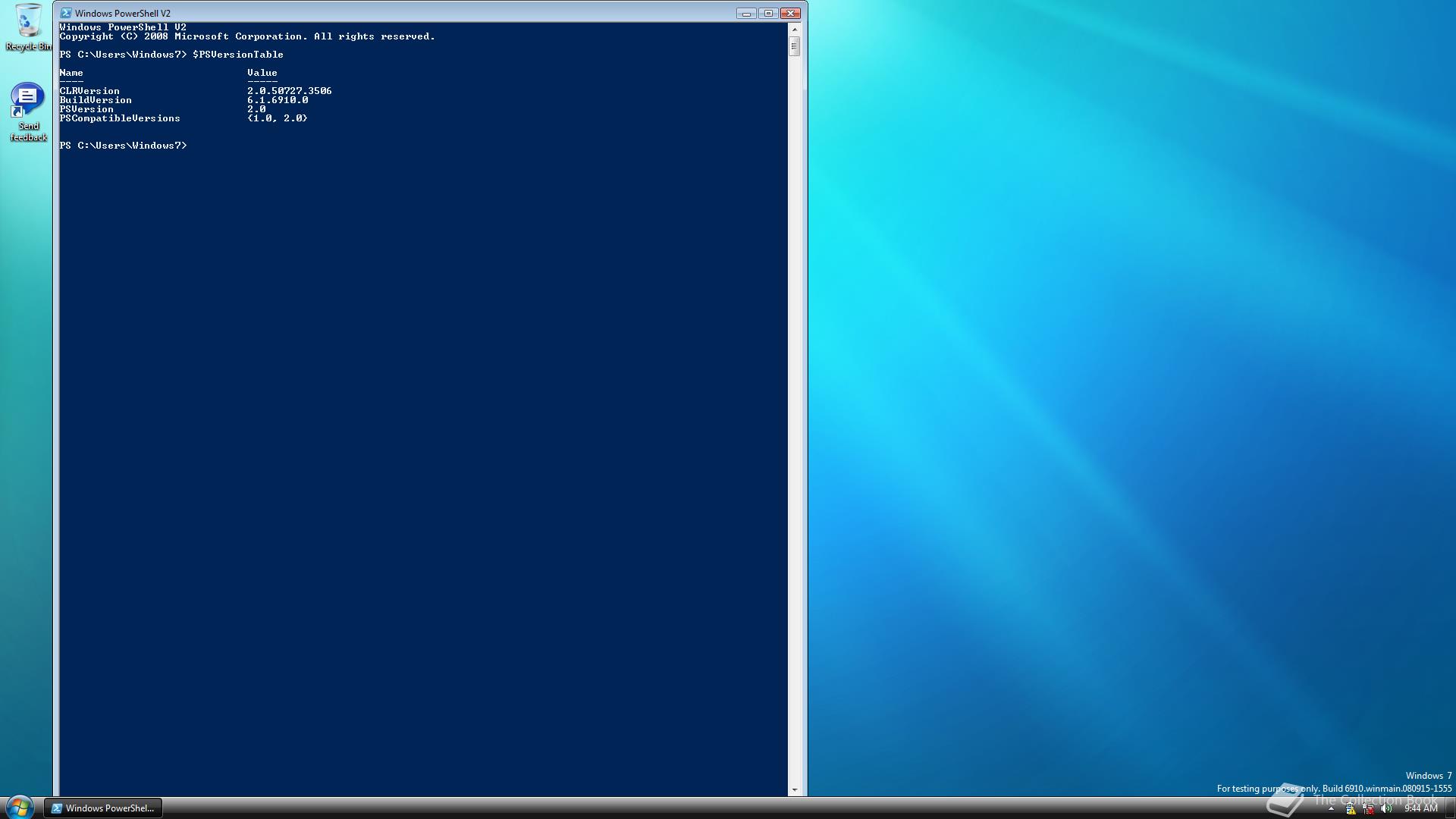Click the 'CLRVersion' row name
Screen dimensions: 1456x819
coord(89,91)
